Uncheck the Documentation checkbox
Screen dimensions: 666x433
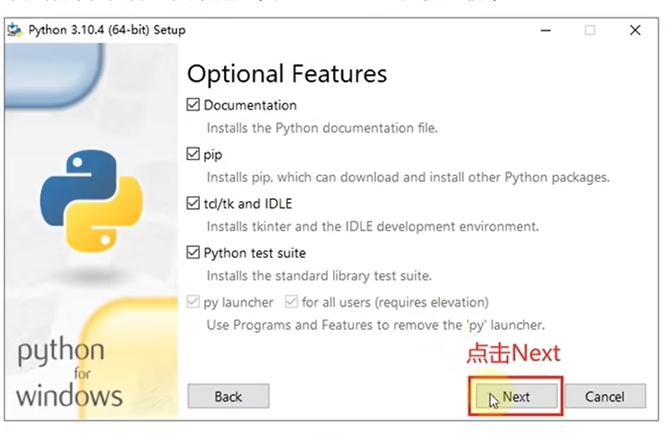[193, 105]
